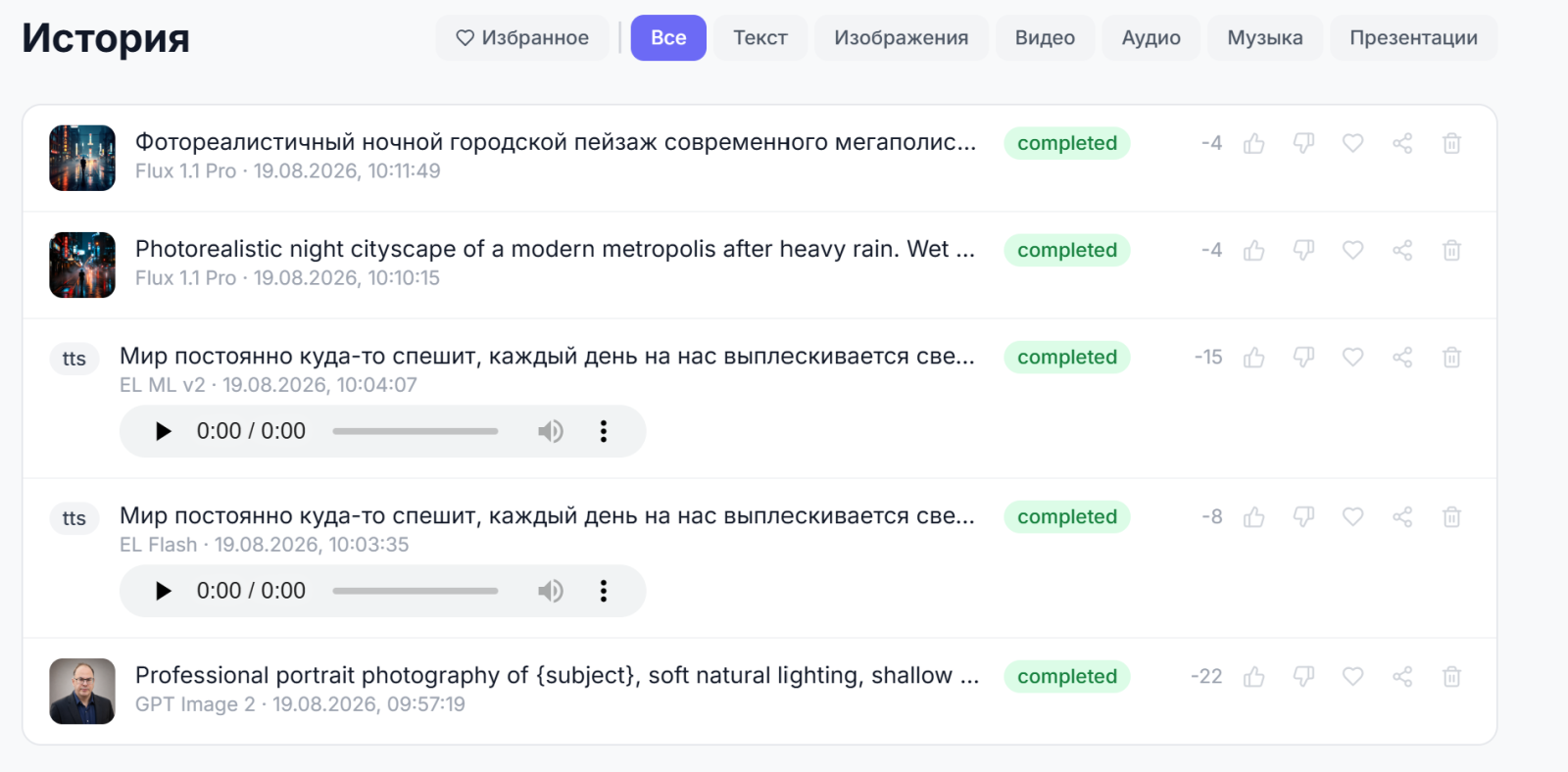Delete the Фотореалистичный ночной городской пейзаж entry
1568x772 pixels.
(1452, 144)
